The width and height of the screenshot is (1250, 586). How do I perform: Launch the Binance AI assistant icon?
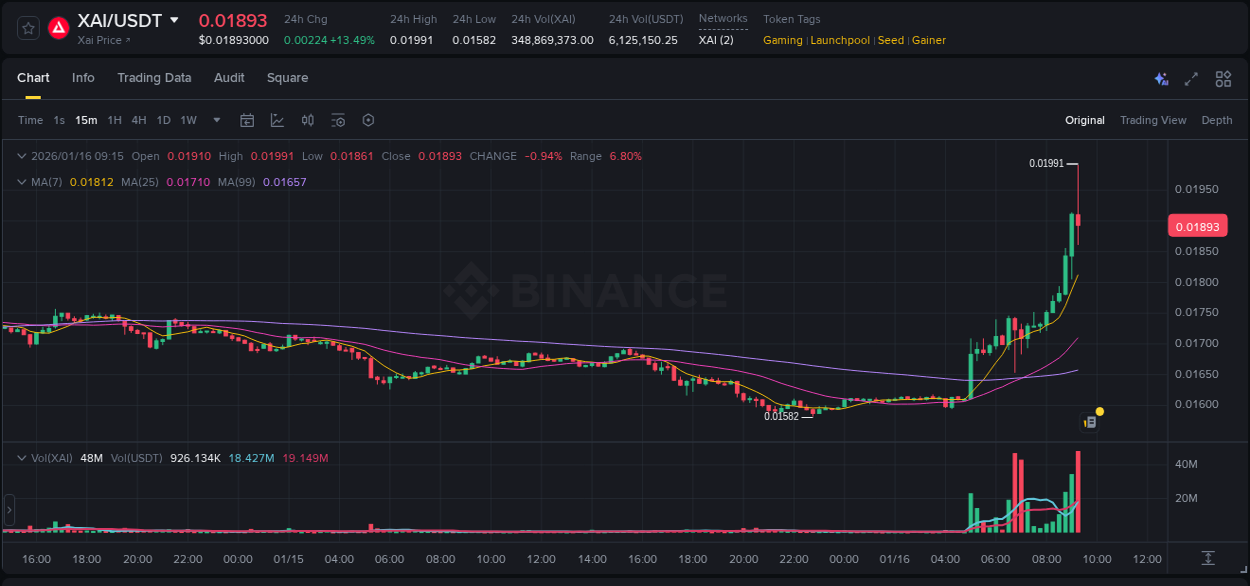[1161, 78]
